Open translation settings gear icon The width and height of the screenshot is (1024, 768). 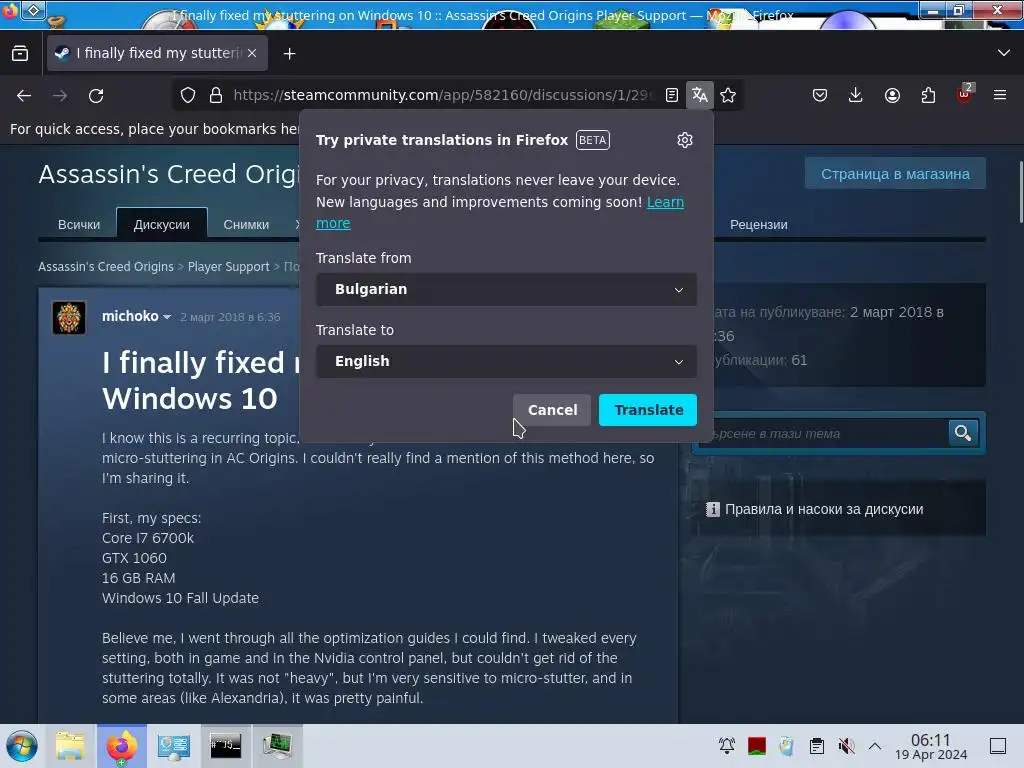[x=684, y=140]
